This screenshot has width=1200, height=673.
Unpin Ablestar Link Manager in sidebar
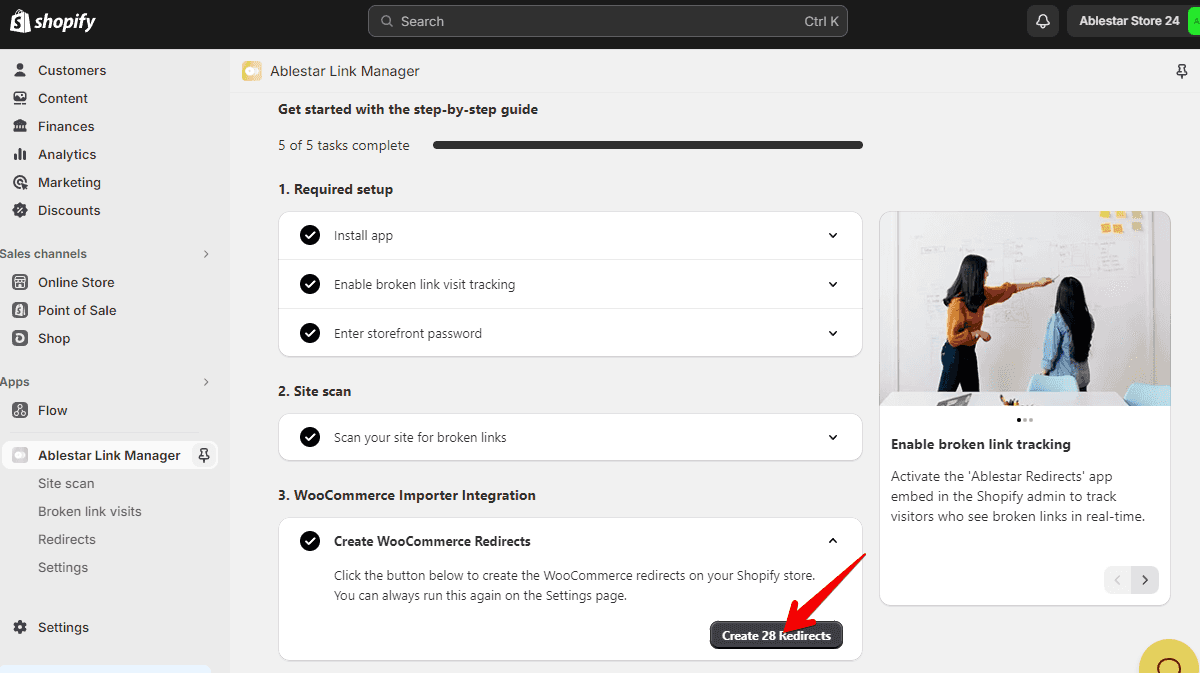coord(204,455)
